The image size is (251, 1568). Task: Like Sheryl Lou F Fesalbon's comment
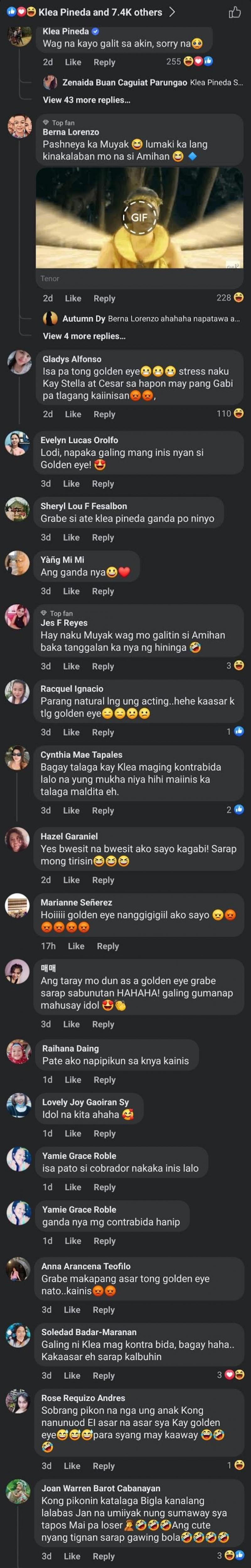click(71, 537)
